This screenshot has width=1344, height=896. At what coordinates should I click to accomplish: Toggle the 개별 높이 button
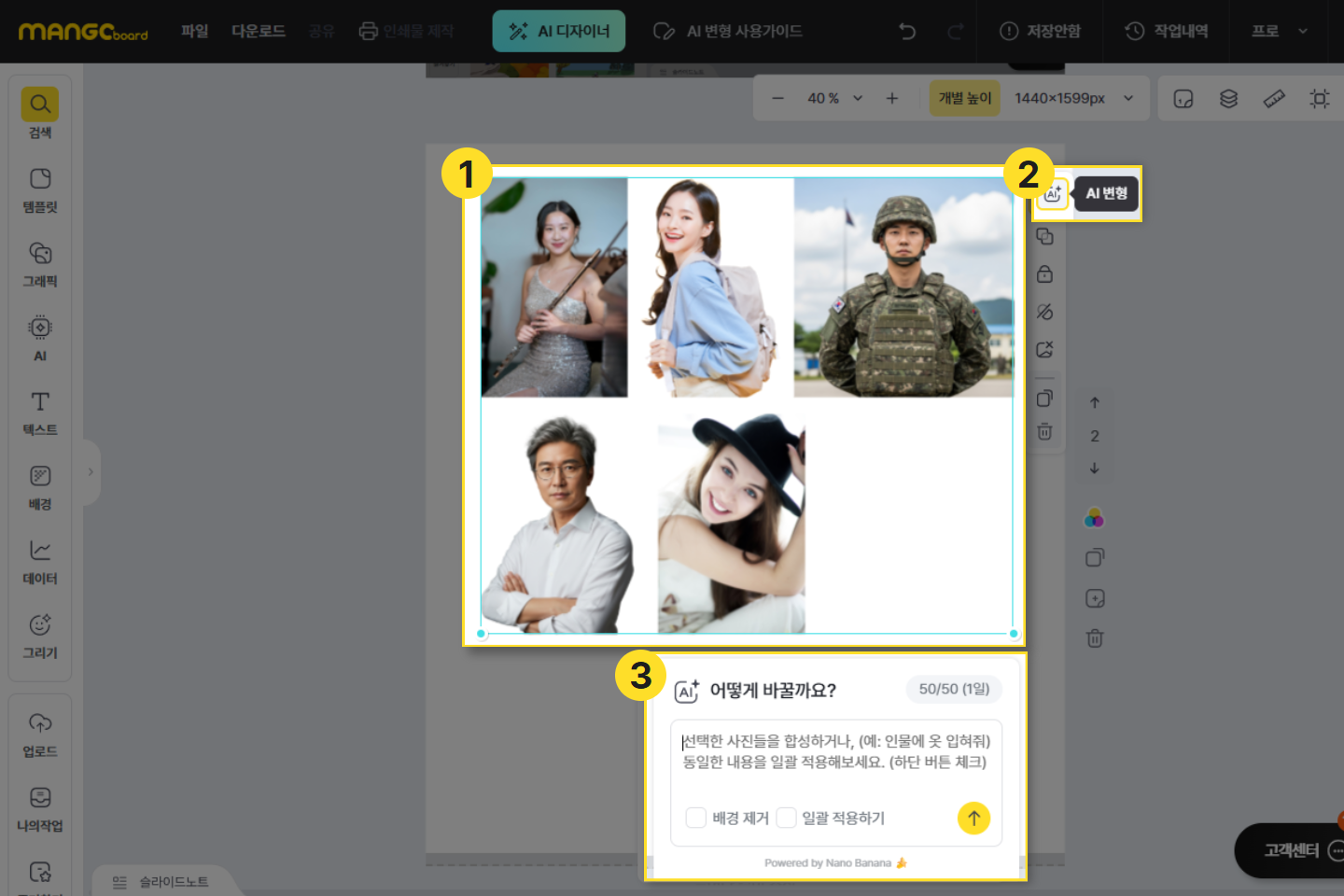[x=964, y=98]
